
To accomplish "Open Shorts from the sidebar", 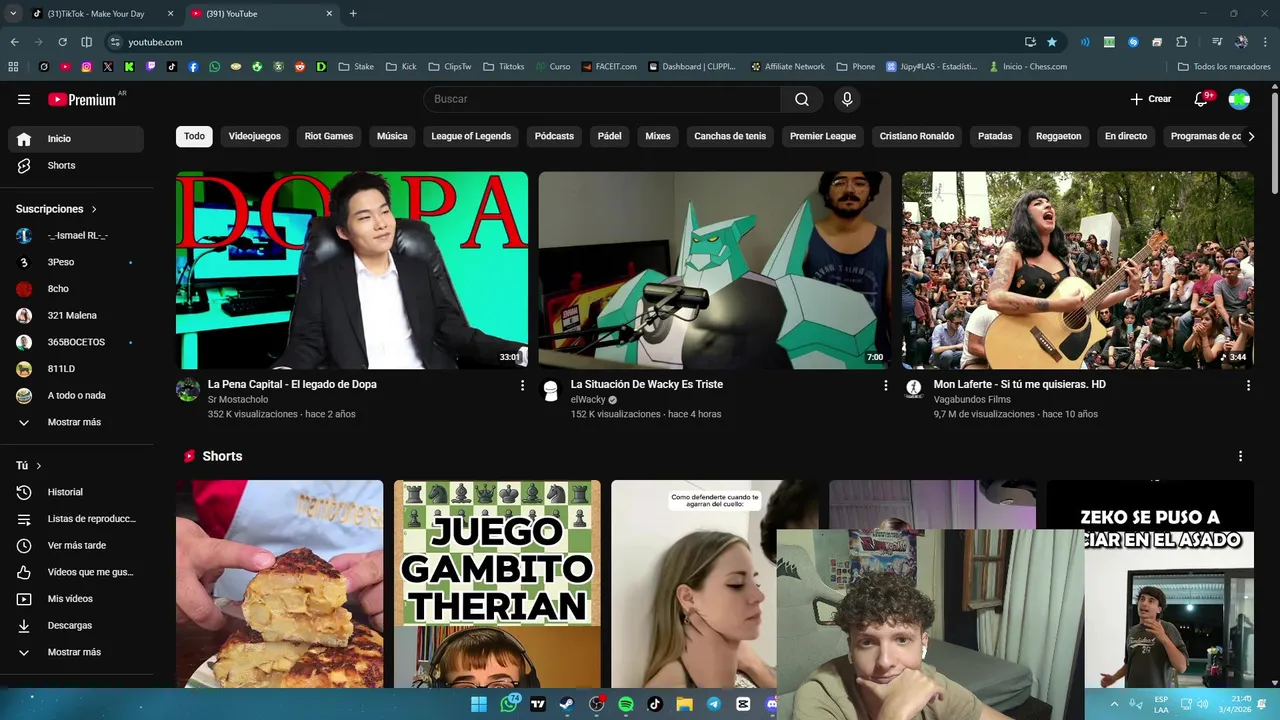I will (76, 165).
